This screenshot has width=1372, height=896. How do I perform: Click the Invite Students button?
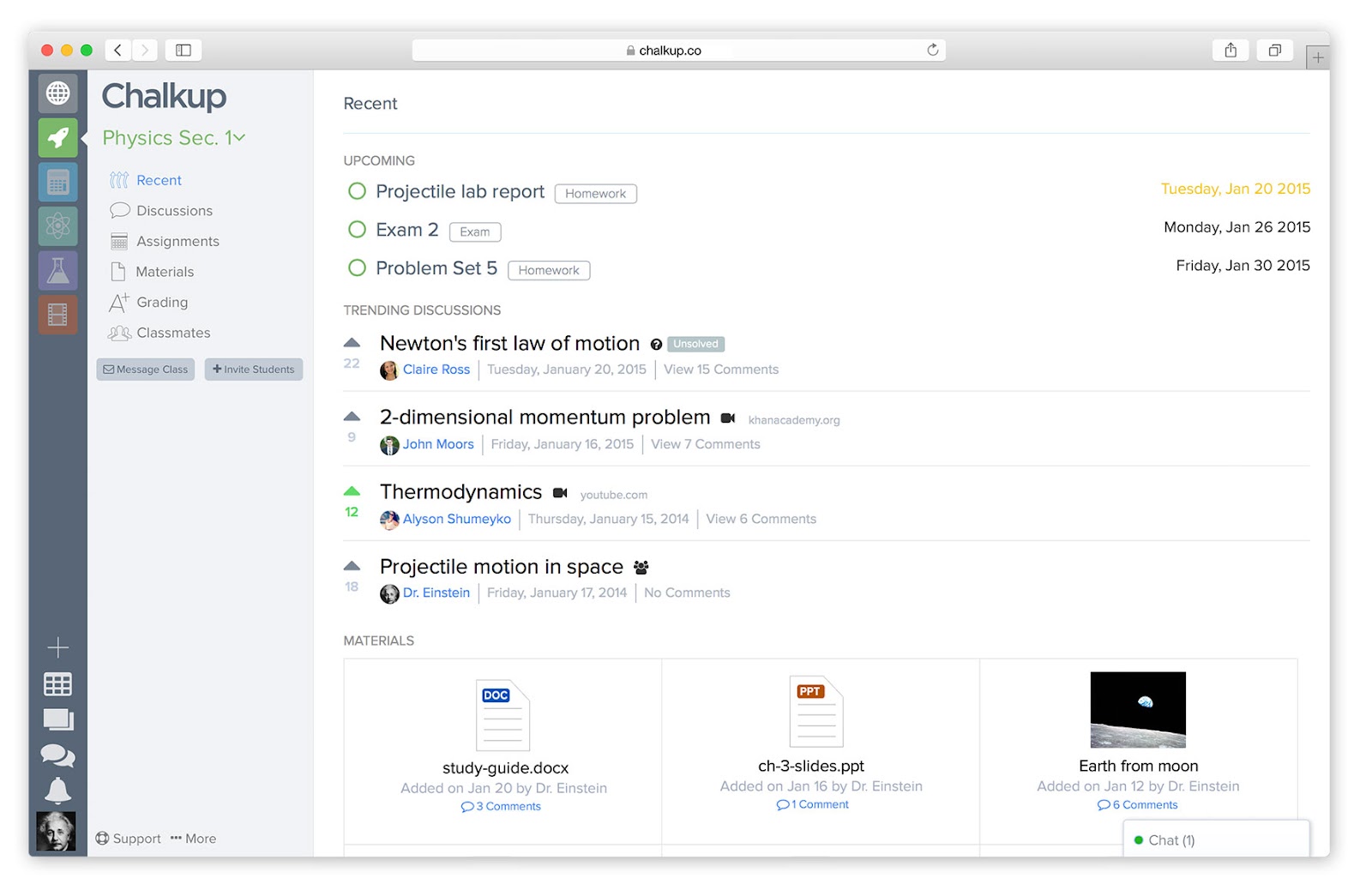[254, 370]
